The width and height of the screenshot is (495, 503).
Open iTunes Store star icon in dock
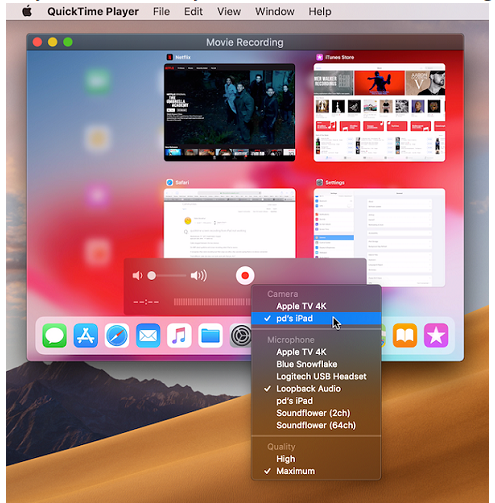pyautogui.click(x=436, y=336)
